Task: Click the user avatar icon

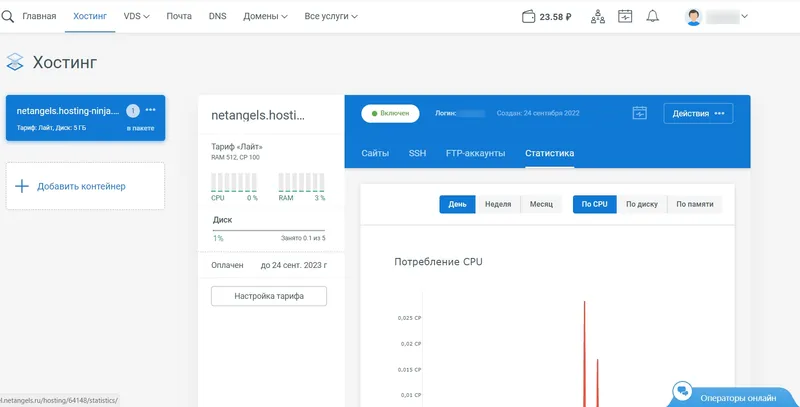Action: [x=693, y=17]
